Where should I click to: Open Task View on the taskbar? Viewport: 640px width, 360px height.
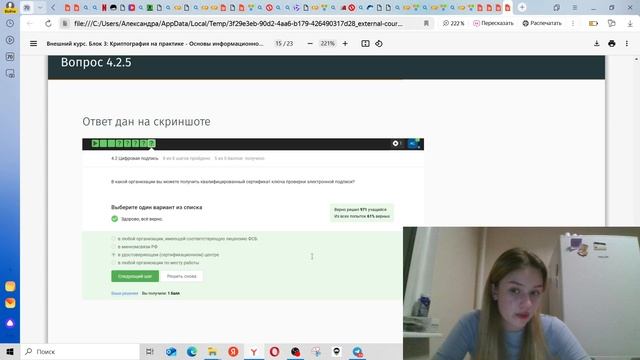coord(150,351)
